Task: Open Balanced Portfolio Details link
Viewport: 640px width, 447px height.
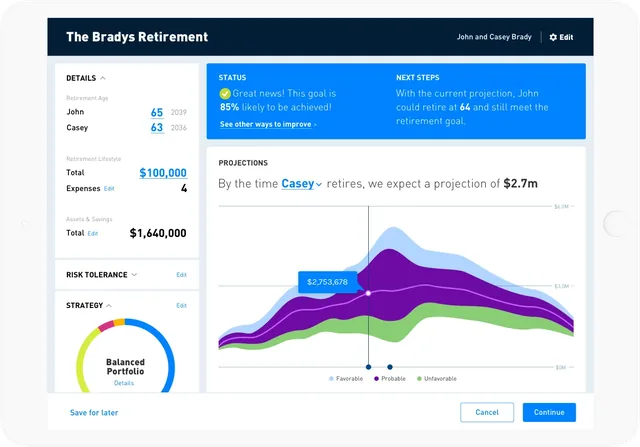Action: (124, 383)
